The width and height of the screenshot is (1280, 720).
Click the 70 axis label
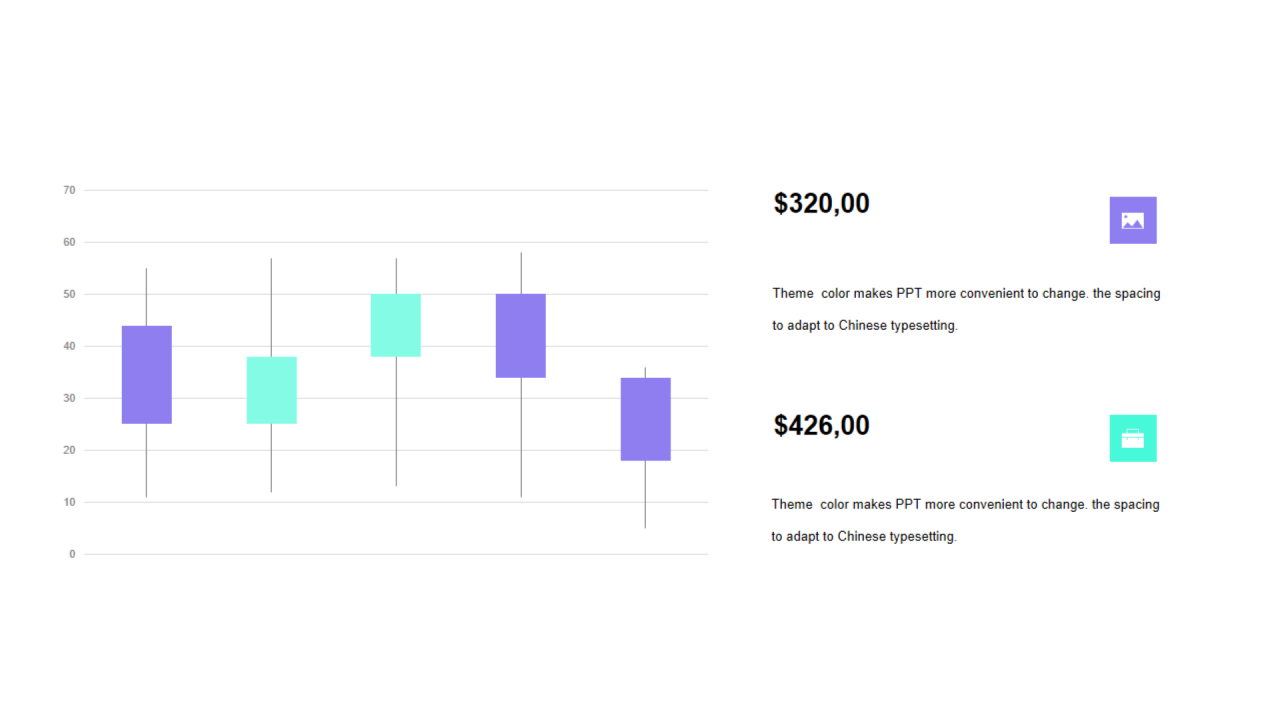click(69, 190)
